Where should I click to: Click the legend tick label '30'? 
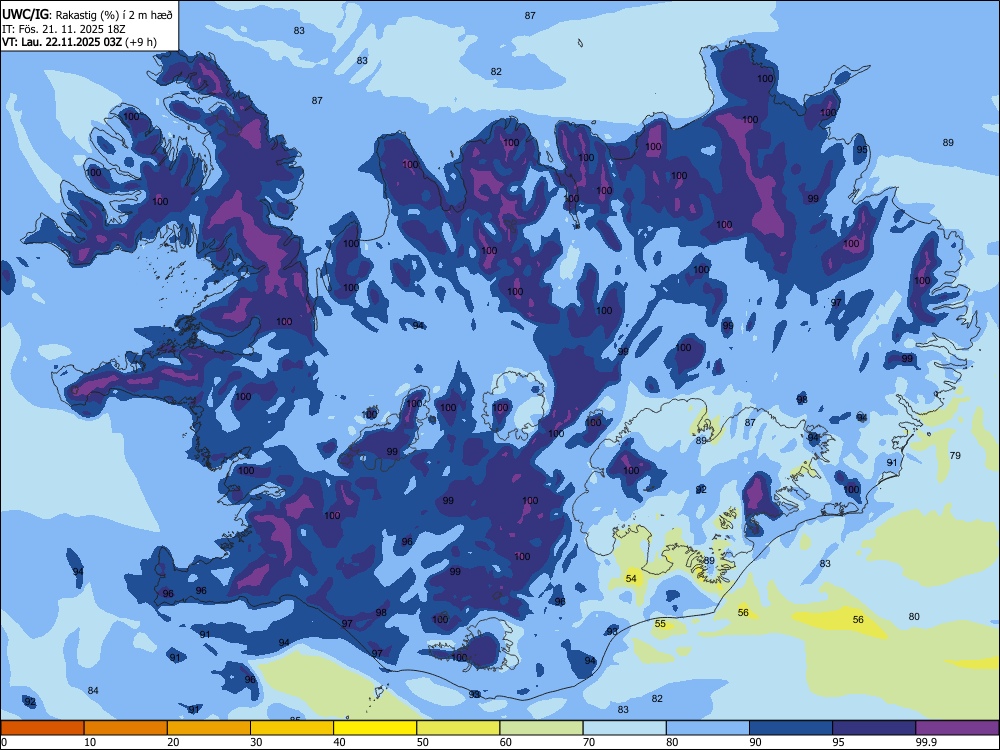256,742
